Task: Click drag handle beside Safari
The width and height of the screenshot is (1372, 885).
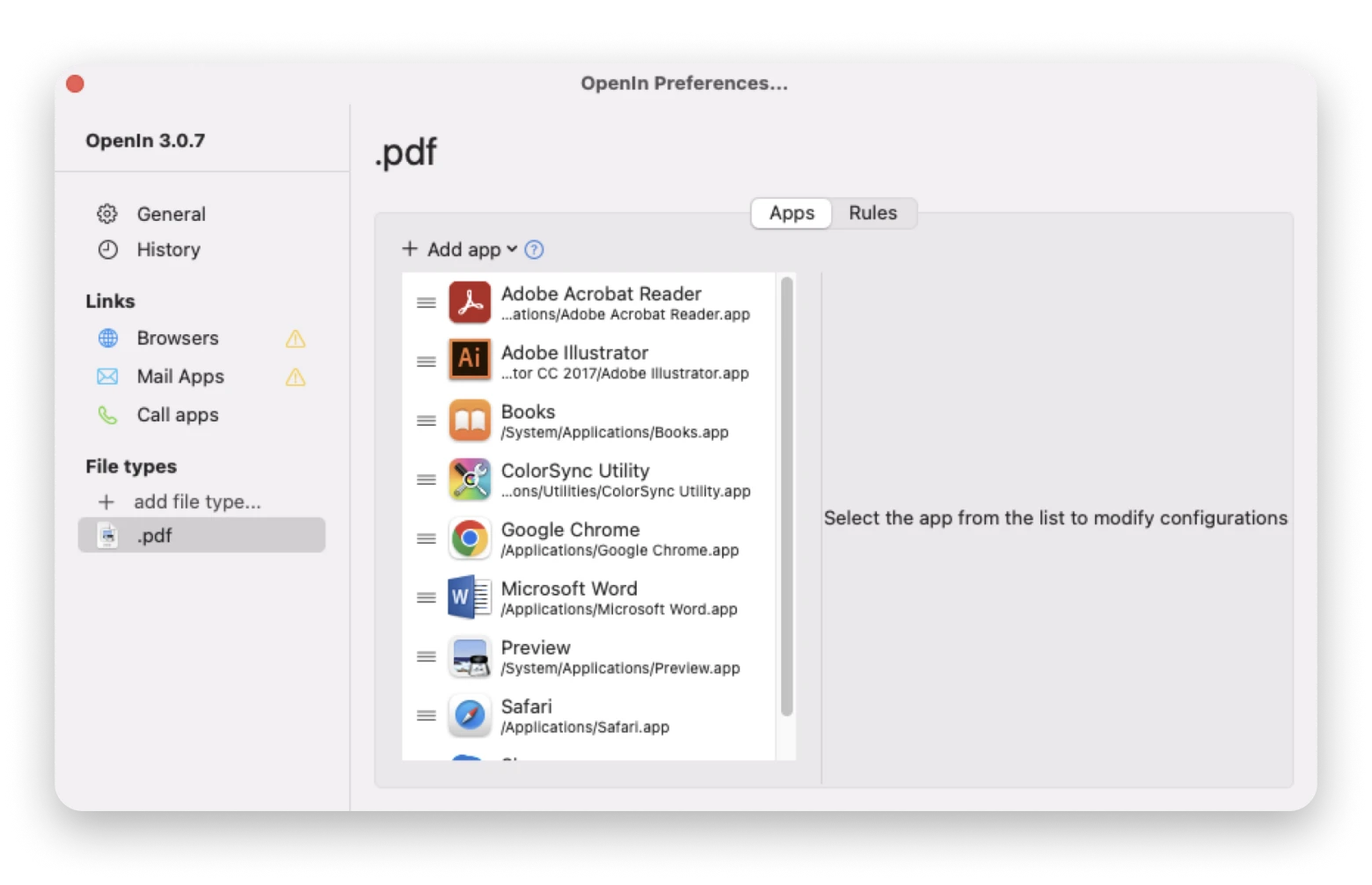Action: pyautogui.click(x=427, y=715)
